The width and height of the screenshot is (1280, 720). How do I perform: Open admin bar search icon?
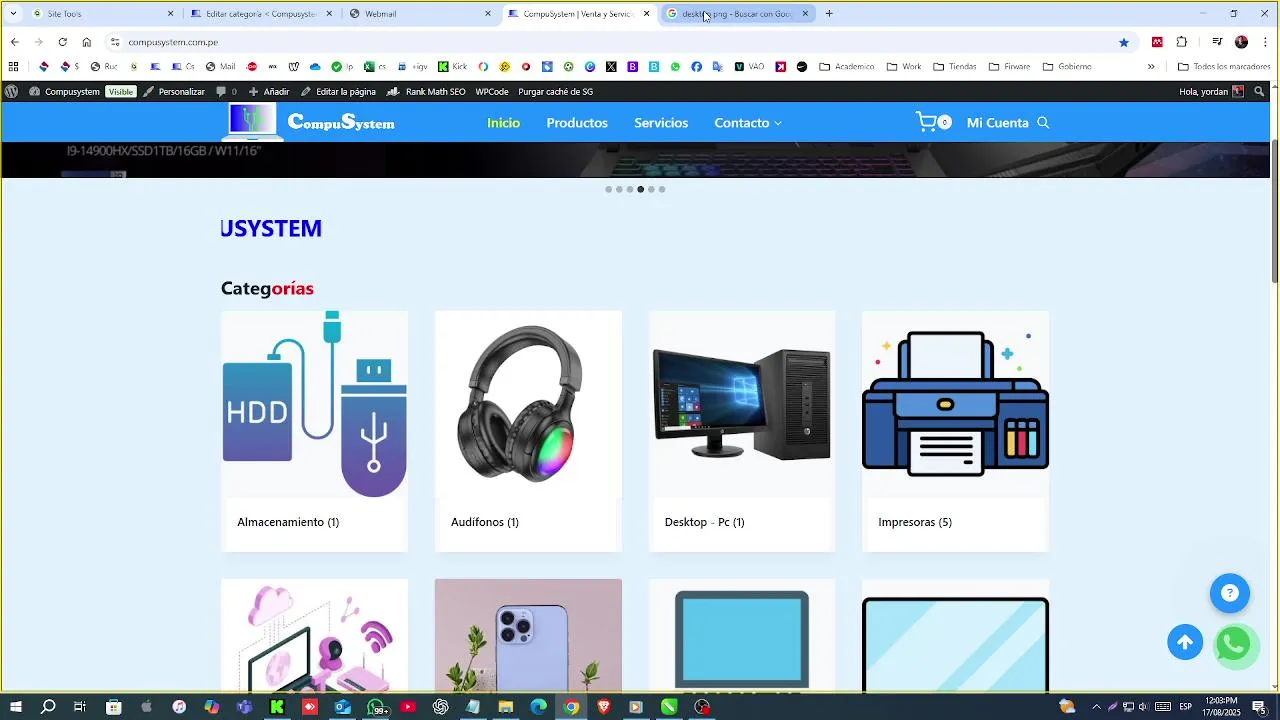(1259, 91)
